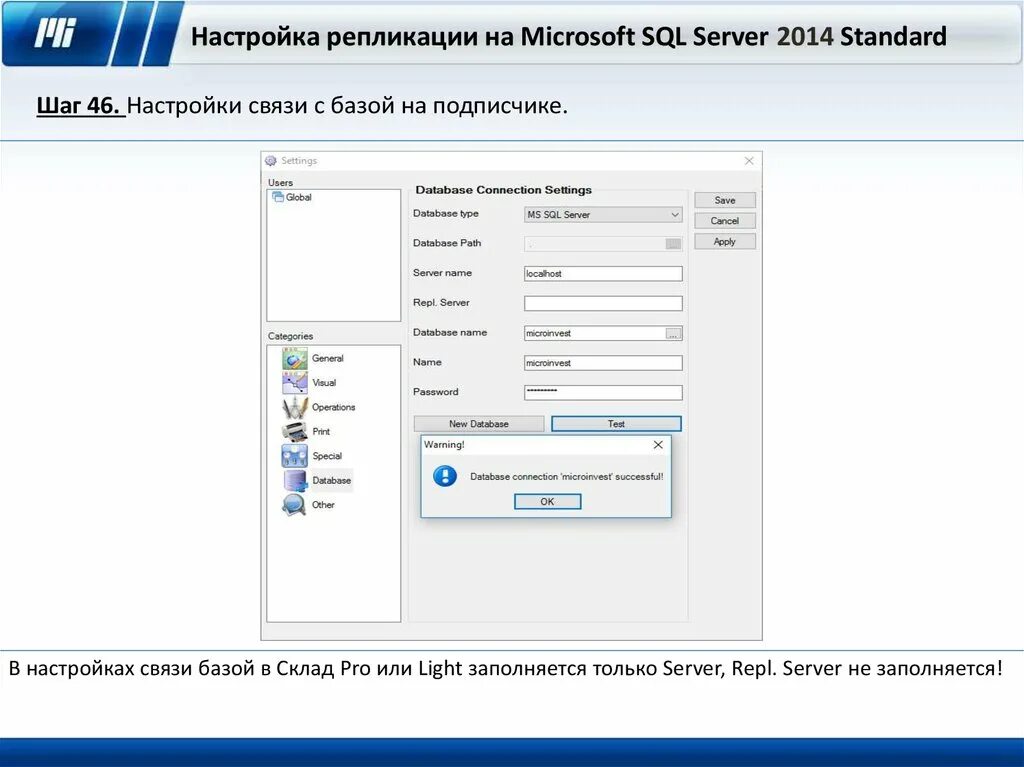Close the Warning dialog
The width and height of the screenshot is (1024, 767).
658,445
